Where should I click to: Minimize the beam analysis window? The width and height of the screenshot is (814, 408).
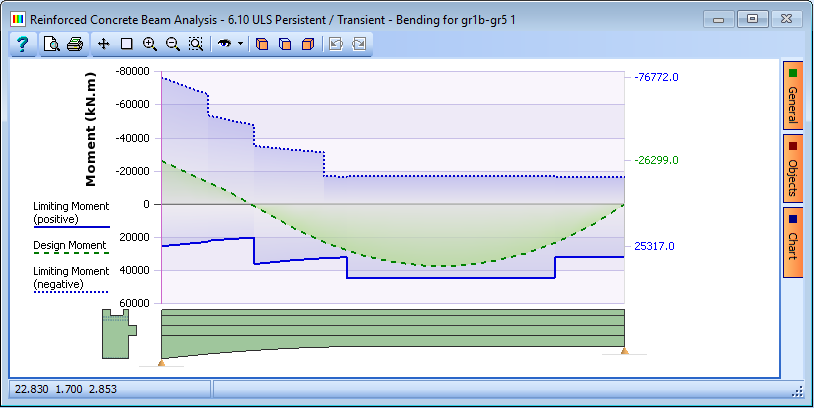click(718, 20)
